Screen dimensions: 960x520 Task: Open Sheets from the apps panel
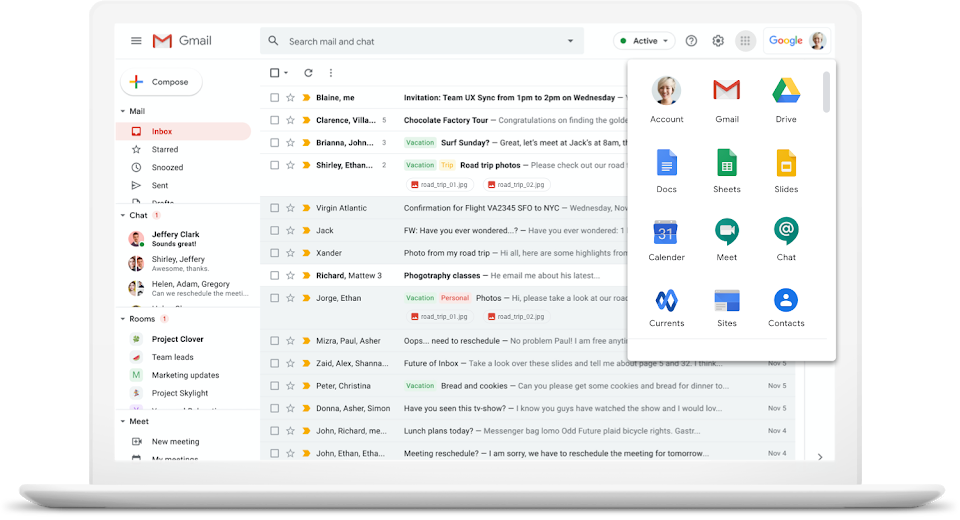pos(727,171)
